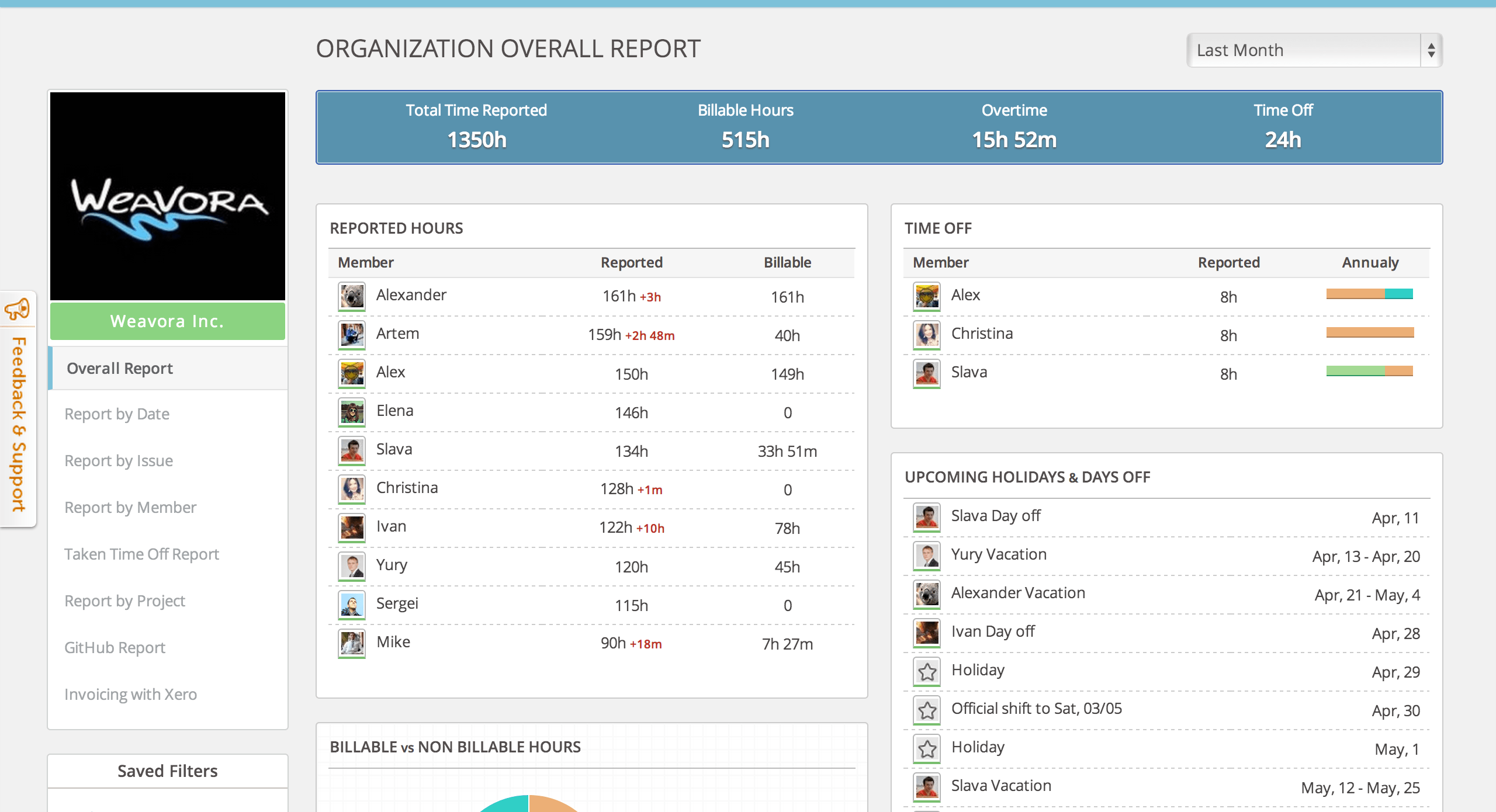The height and width of the screenshot is (812, 1496).
Task: Click the Time Off 24h stat
Action: (1283, 127)
